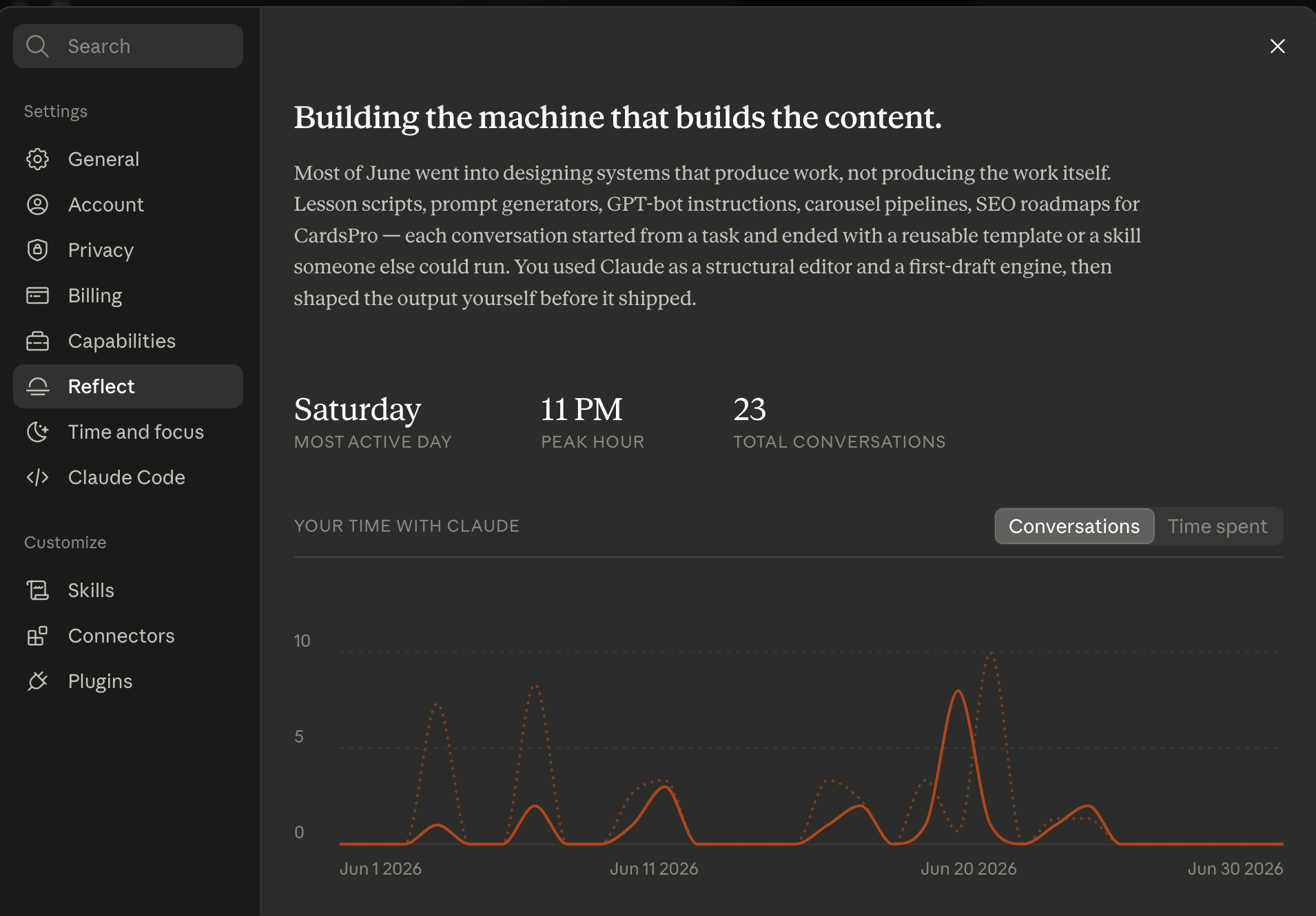Open the Capabilities page
Screen dimensions: 1316x916
click(x=128, y=341)
